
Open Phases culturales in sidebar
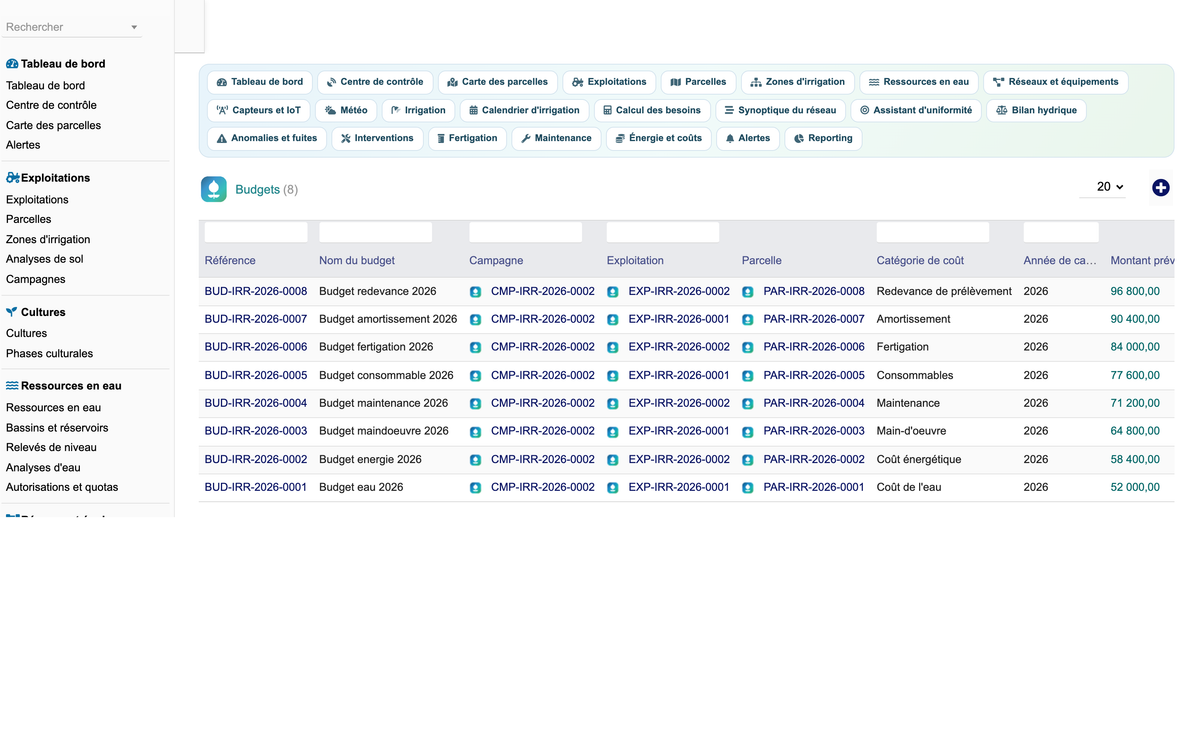coord(49,354)
